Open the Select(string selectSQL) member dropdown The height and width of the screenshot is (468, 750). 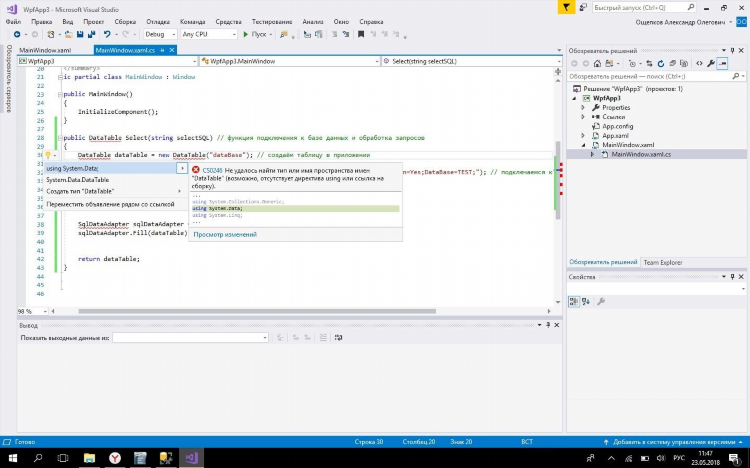(472, 61)
